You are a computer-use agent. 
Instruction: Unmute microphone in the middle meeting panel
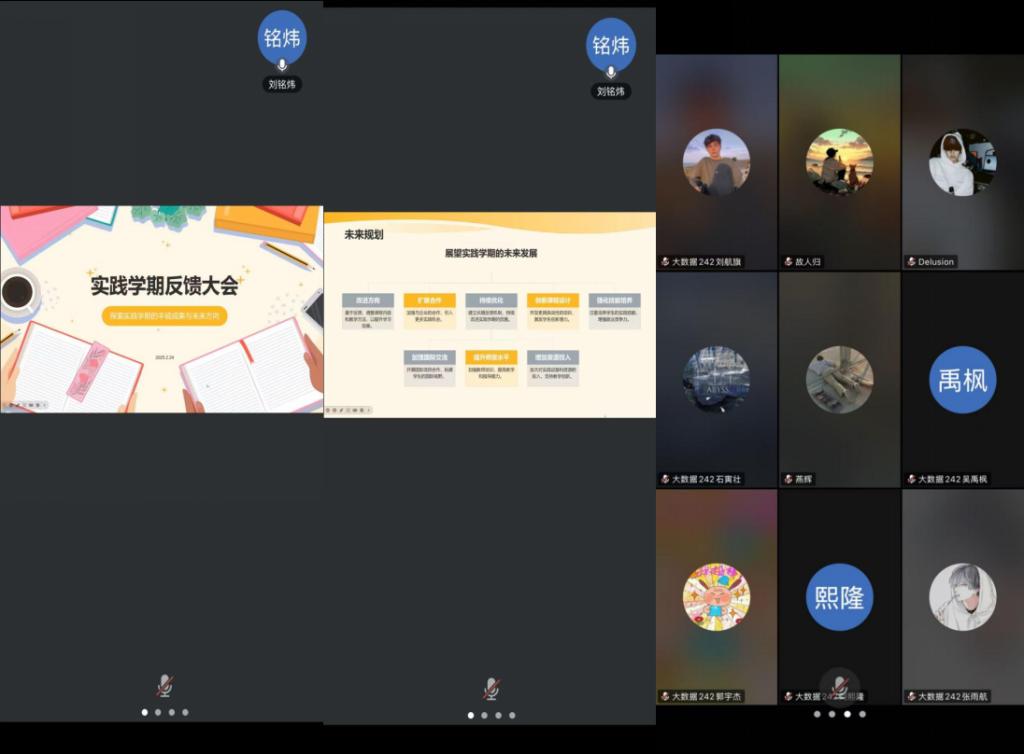[x=491, y=688]
